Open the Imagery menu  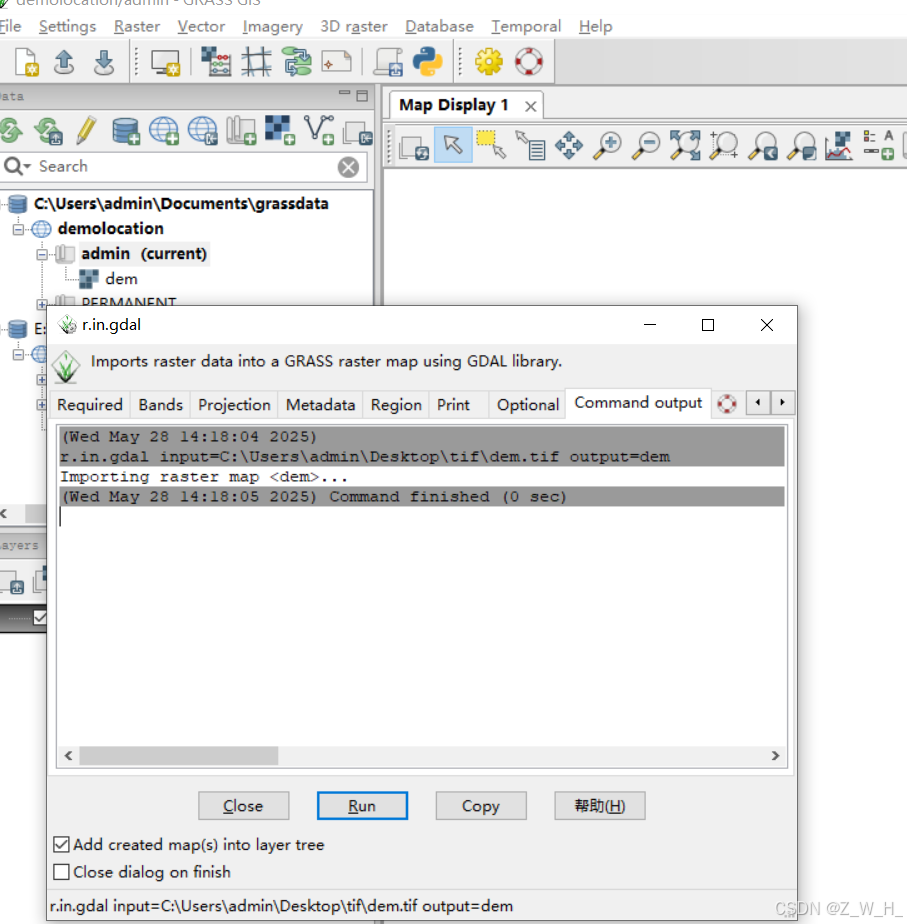click(272, 27)
